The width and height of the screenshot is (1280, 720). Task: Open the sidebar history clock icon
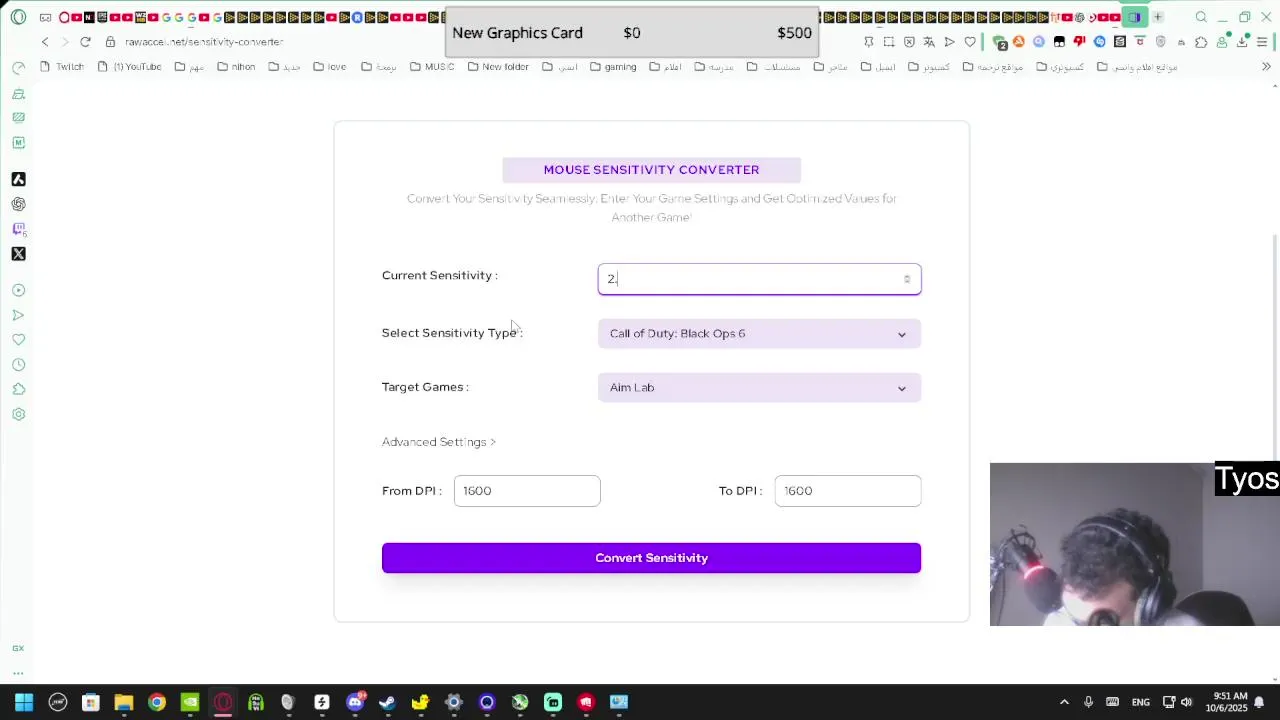[x=18, y=365]
